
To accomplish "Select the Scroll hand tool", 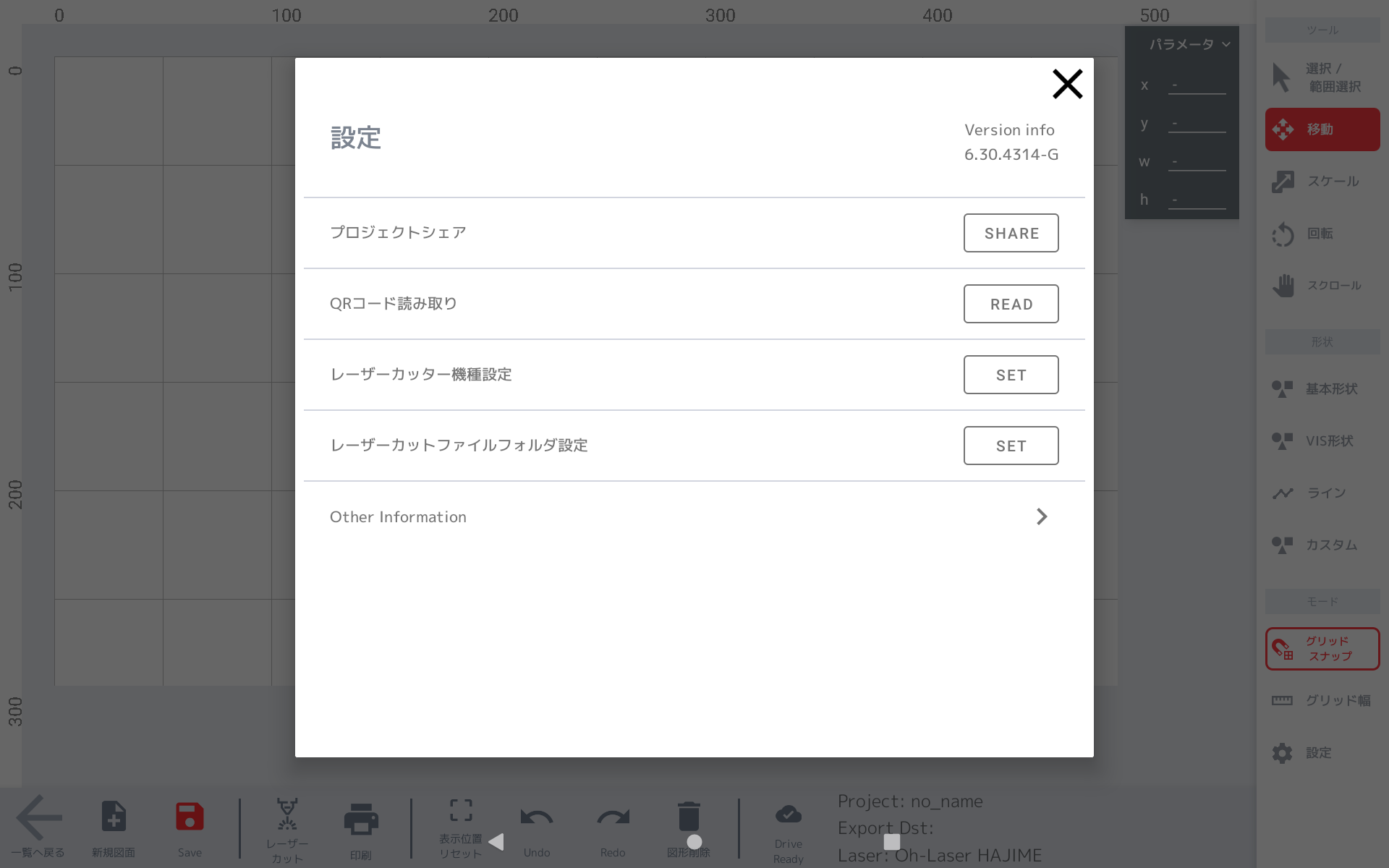I will click(1322, 286).
